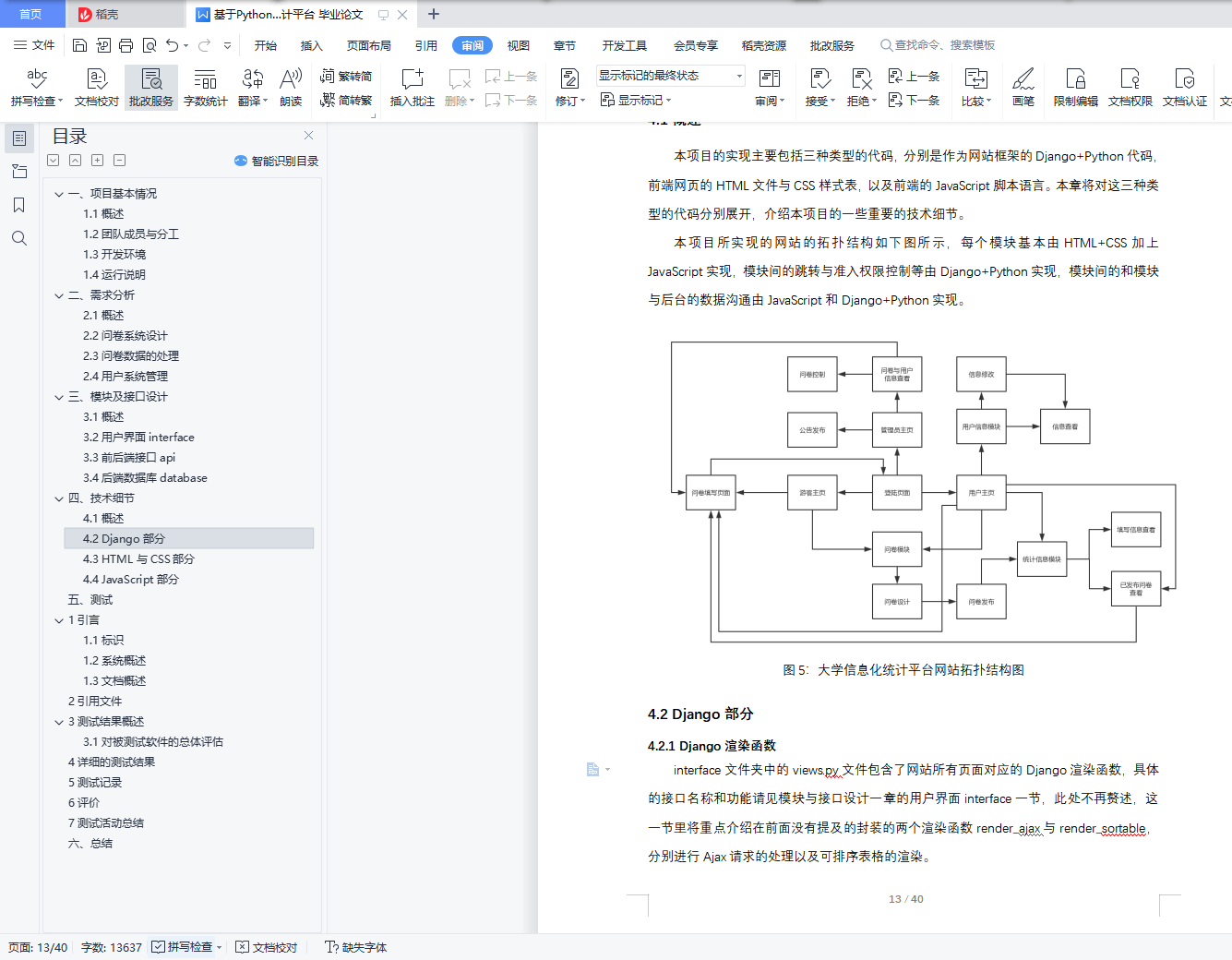Click 智能识别目录 smart TOC recognition
The image size is (1232, 960).
point(276,161)
